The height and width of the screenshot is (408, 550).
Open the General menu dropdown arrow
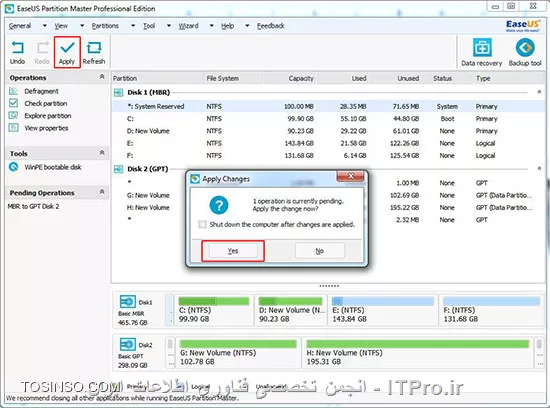coord(45,26)
